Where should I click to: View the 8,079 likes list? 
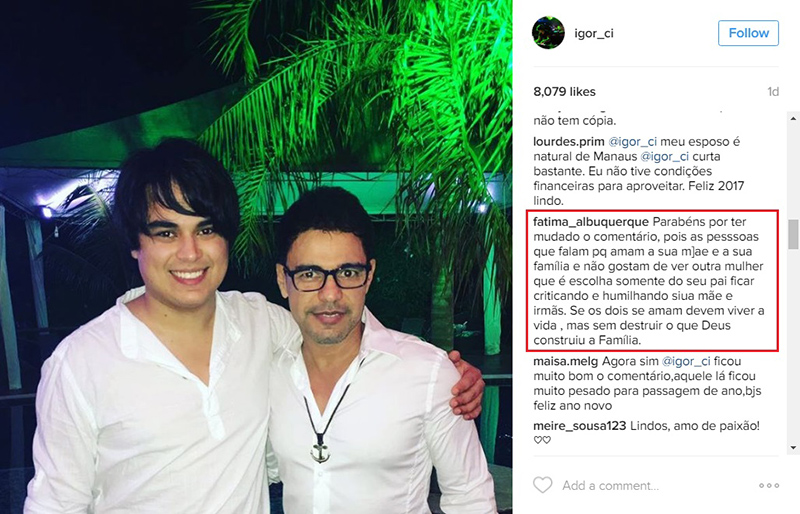click(564, 92)
